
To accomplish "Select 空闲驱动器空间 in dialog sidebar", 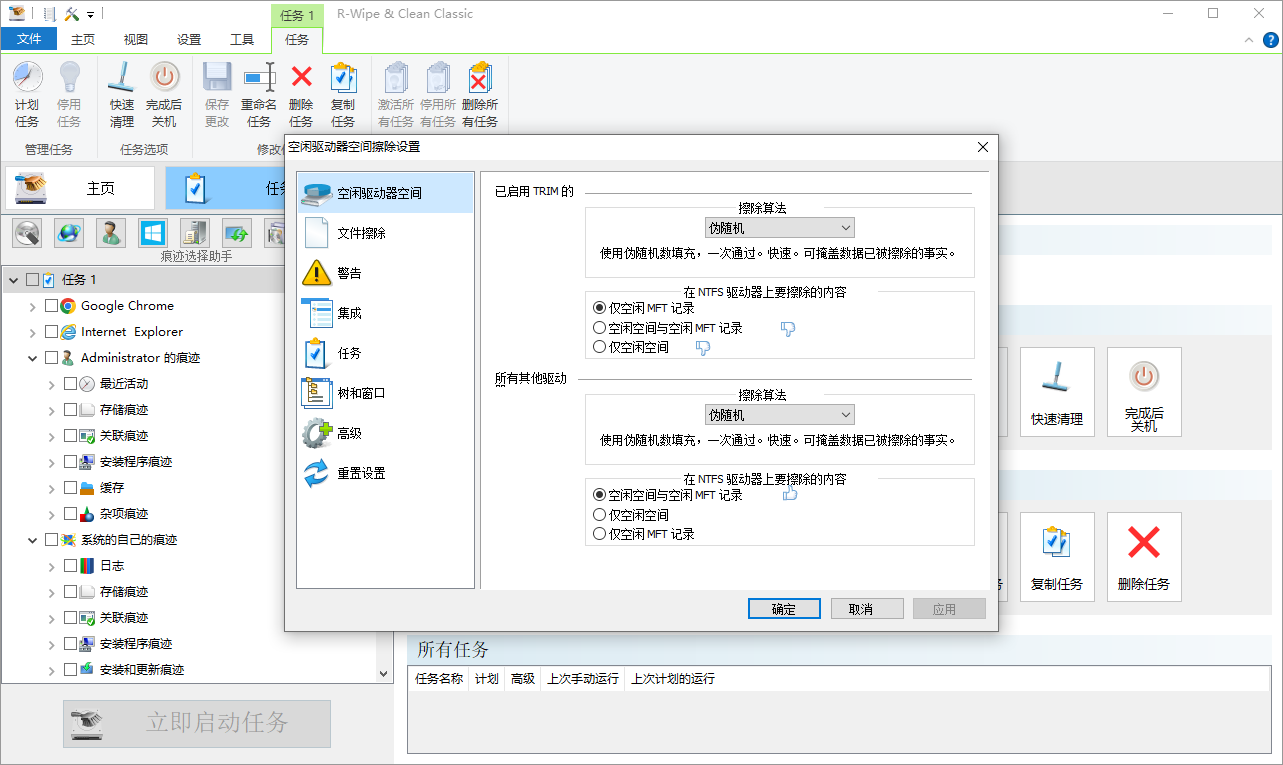I will coord(384,193).
